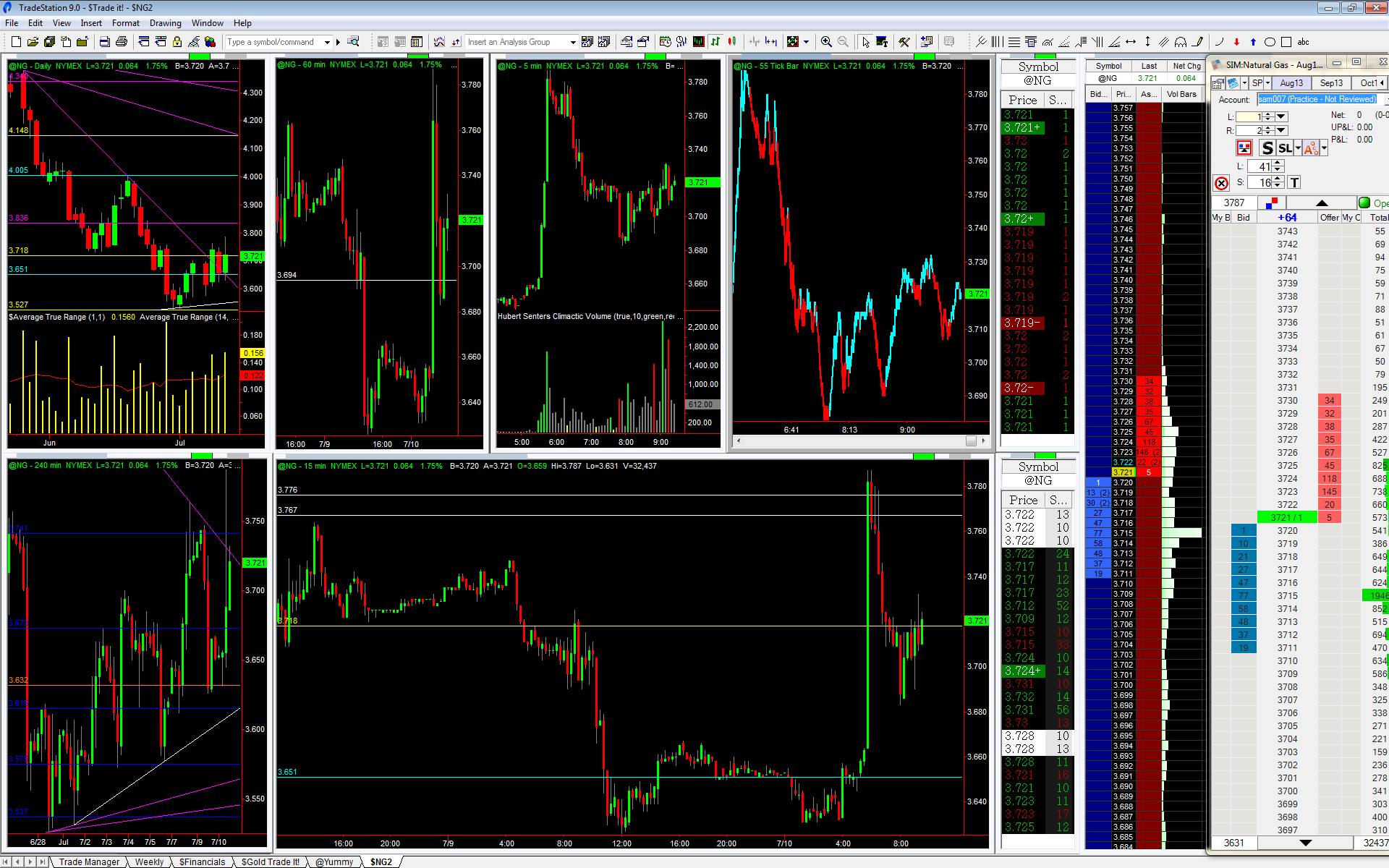
Task: Open the symbol/command dropdown
Action: [x=327, y=42]
